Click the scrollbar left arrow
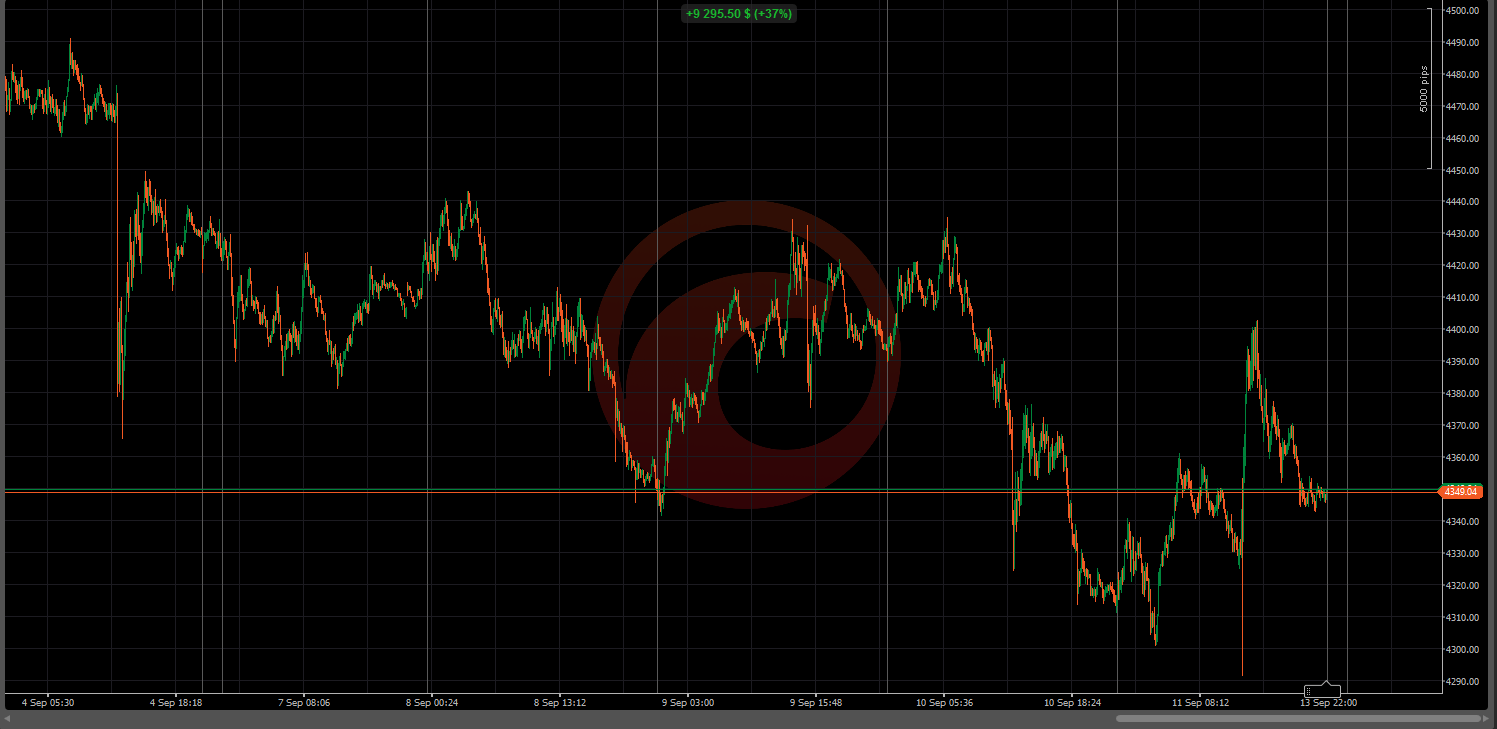 (x=8, y=718)
